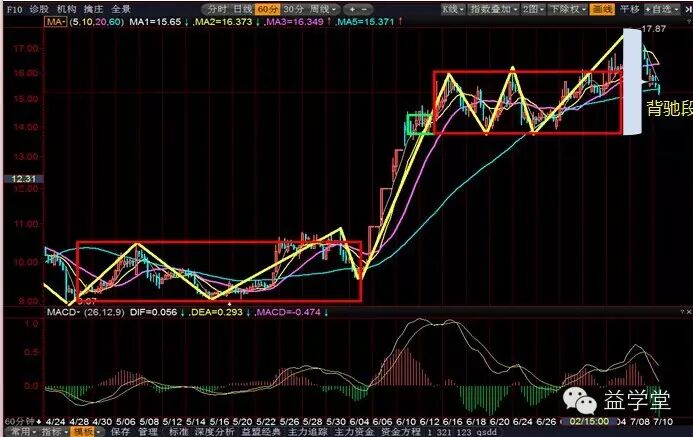Open the 指标 indicators tab dropdown
Image resolution: width=693 pixels, height=437 pixels.
point(54,432)
